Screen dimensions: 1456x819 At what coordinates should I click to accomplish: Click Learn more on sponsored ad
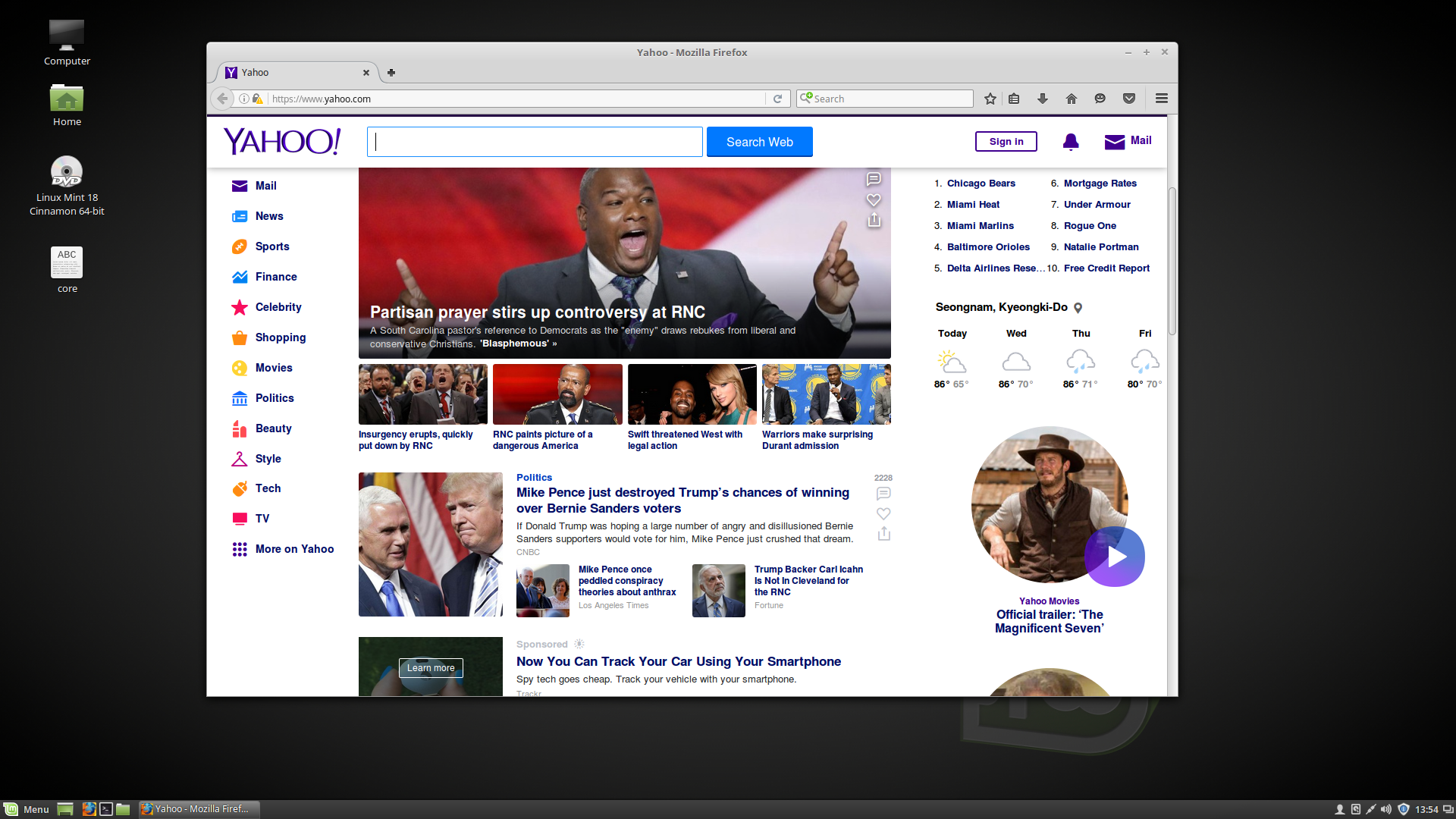[x=431, y=668]
